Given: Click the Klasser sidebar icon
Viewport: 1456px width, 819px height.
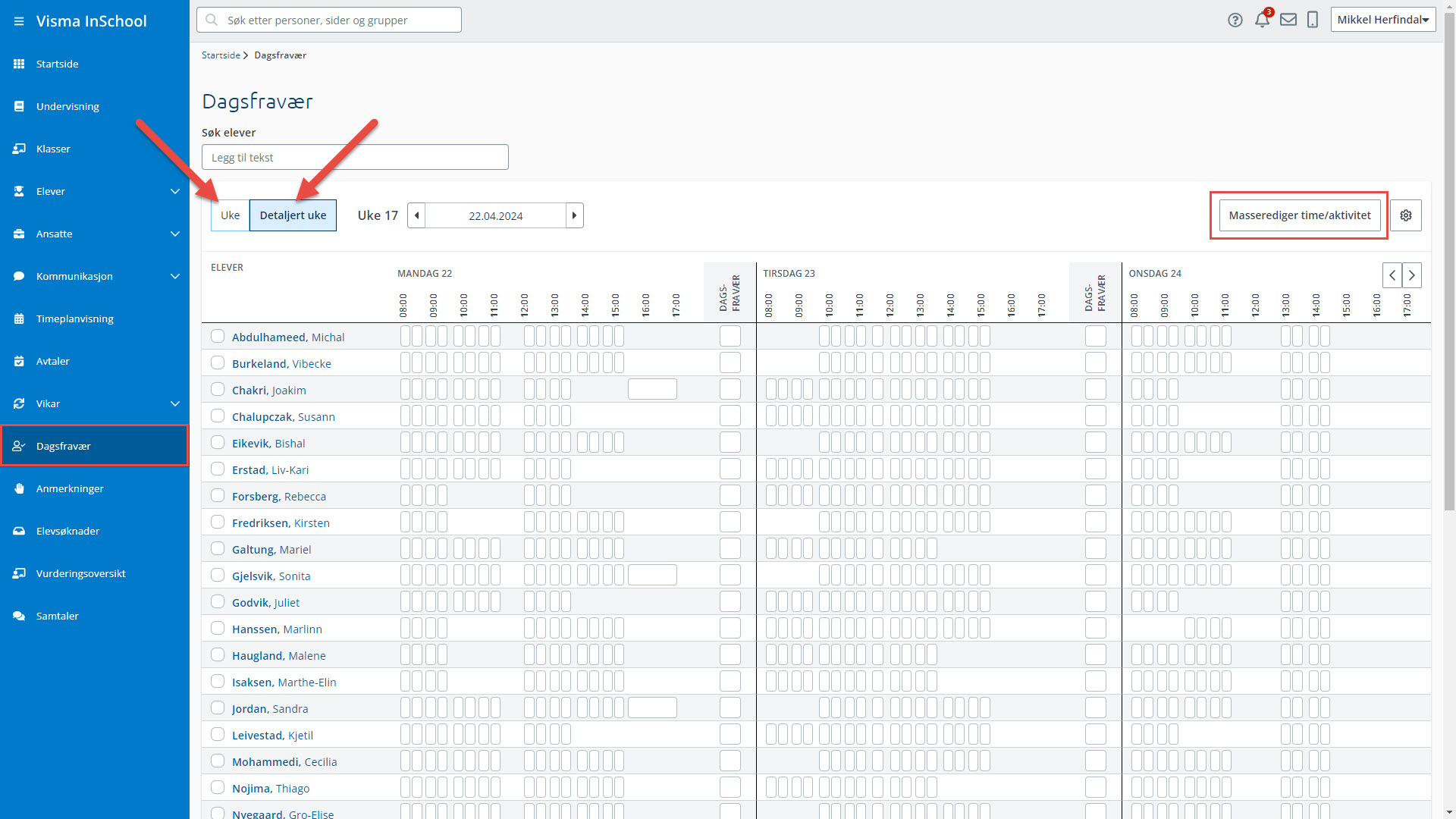Looking at the screenshot, I should click(19, 149).
